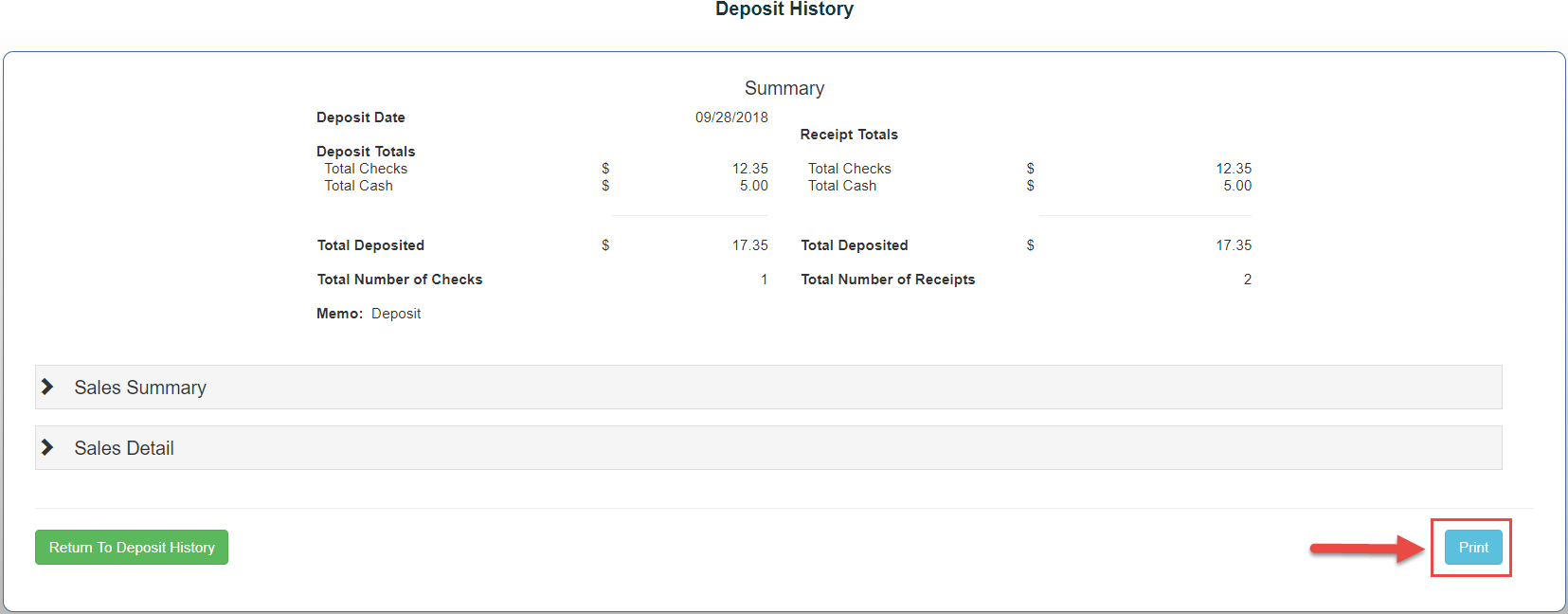Click deposit Total Checks amount 12.35
The height and width of the screenshot is (614, 1568).
[750, 169]
